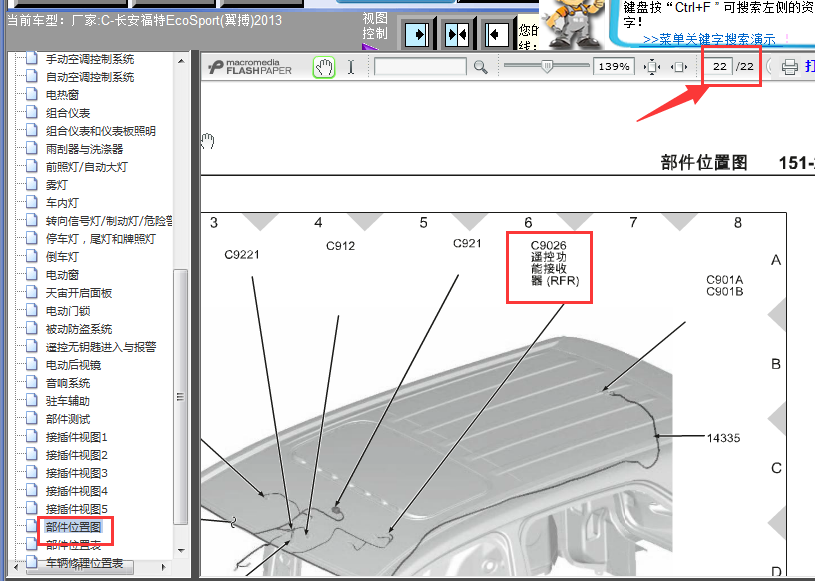Click the document icon beside 音响系统
Image resolution: width=815 pixels, height=581 pixels.
[x=32, y=382]
